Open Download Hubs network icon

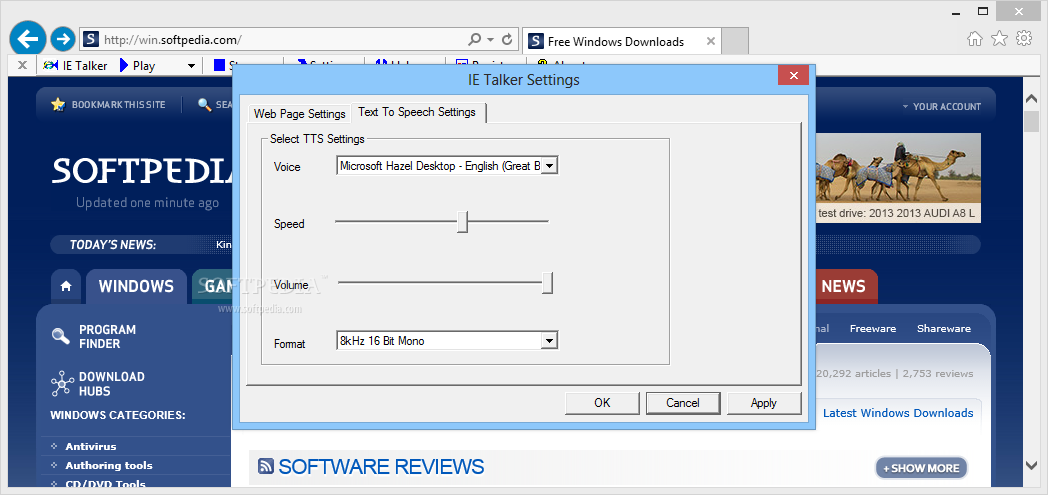point(61,383)
